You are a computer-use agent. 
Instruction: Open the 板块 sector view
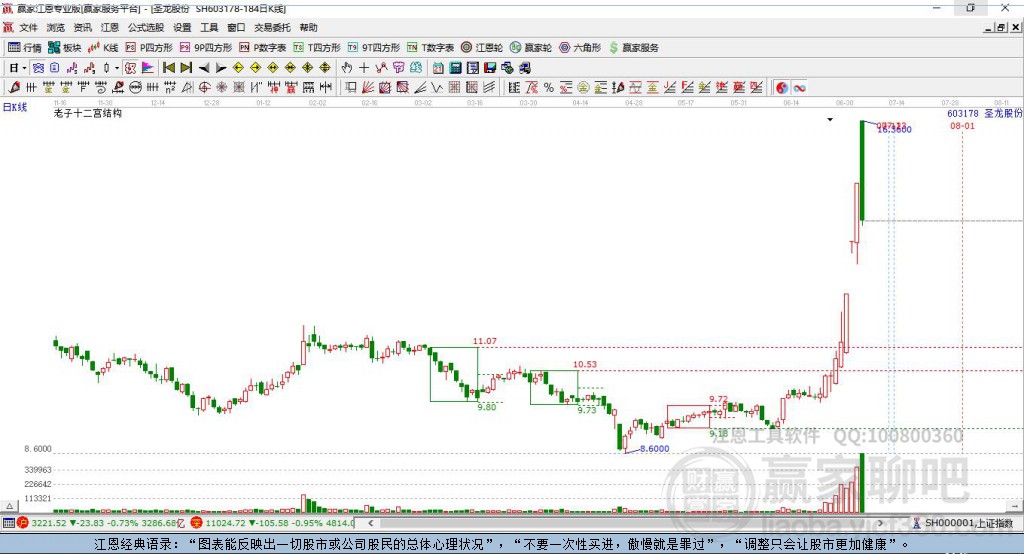click(64, 48)
